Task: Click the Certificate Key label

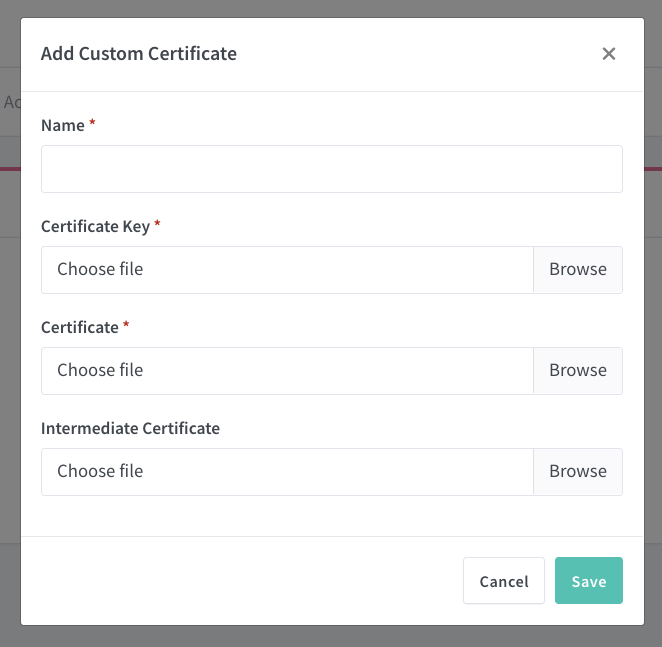Action: point(95,226)
